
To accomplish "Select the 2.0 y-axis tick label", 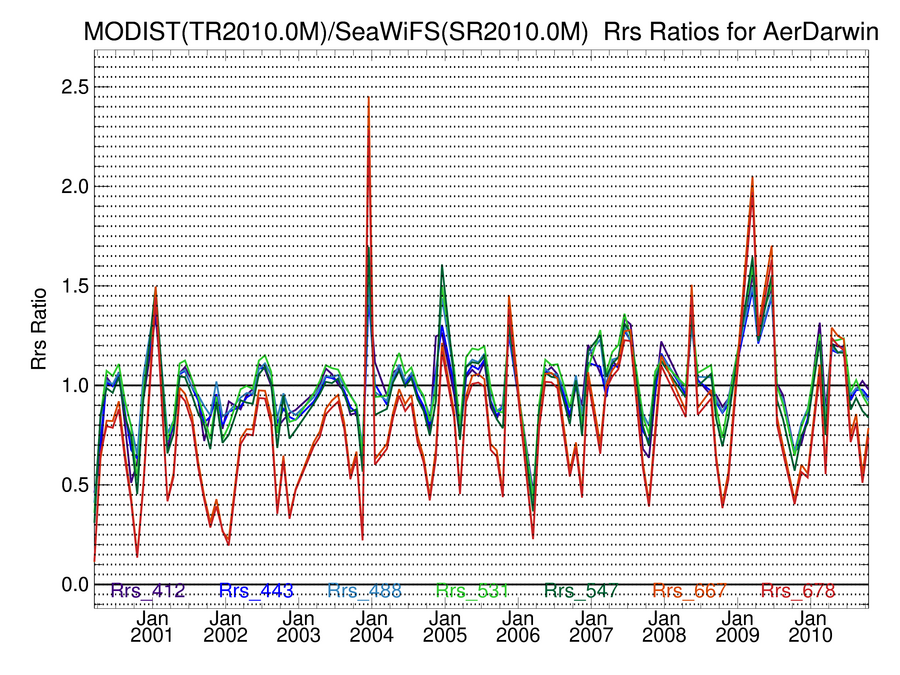I will [x=75, y=187].
